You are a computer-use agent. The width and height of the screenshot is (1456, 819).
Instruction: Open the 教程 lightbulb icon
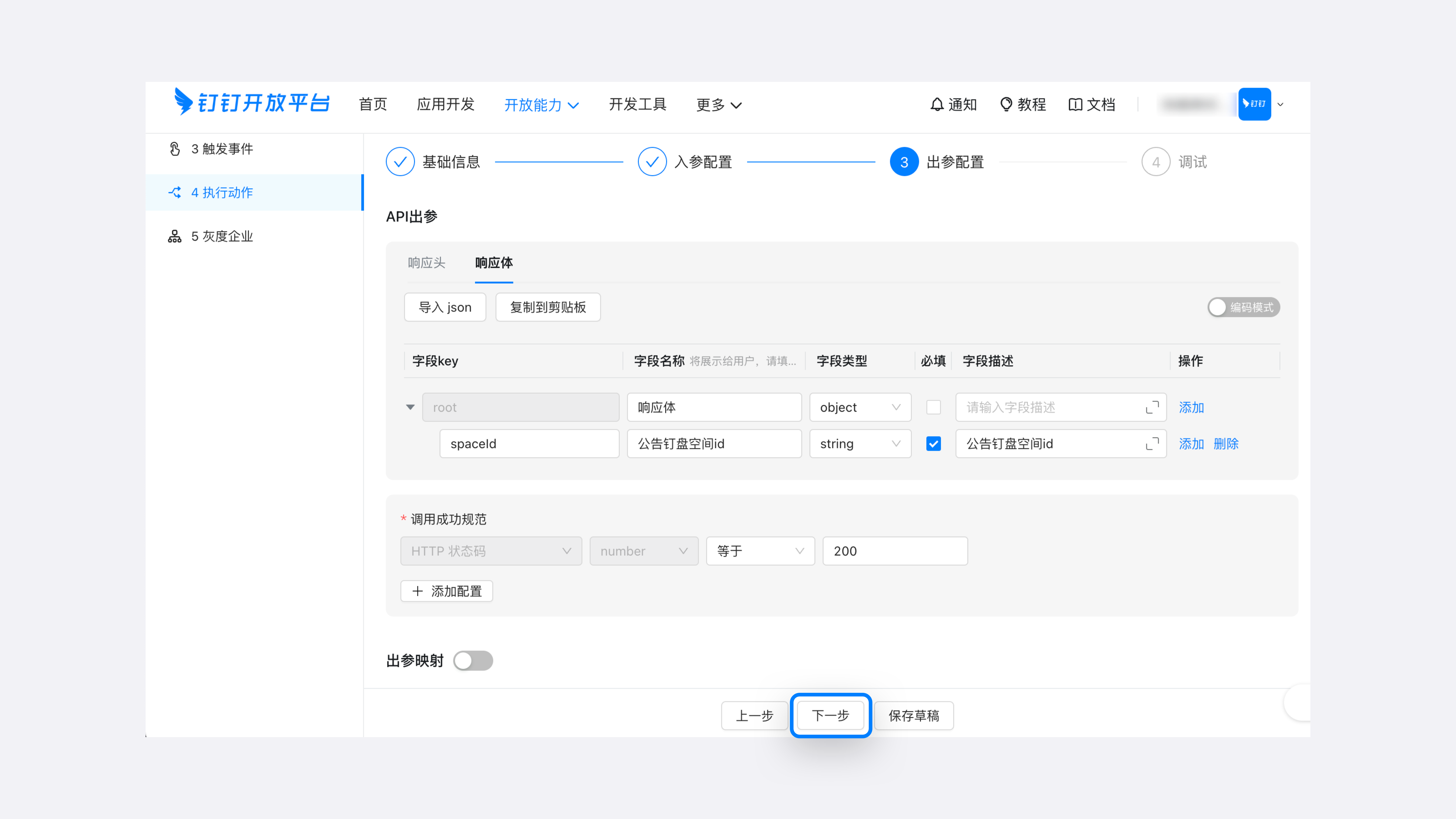1006,105
